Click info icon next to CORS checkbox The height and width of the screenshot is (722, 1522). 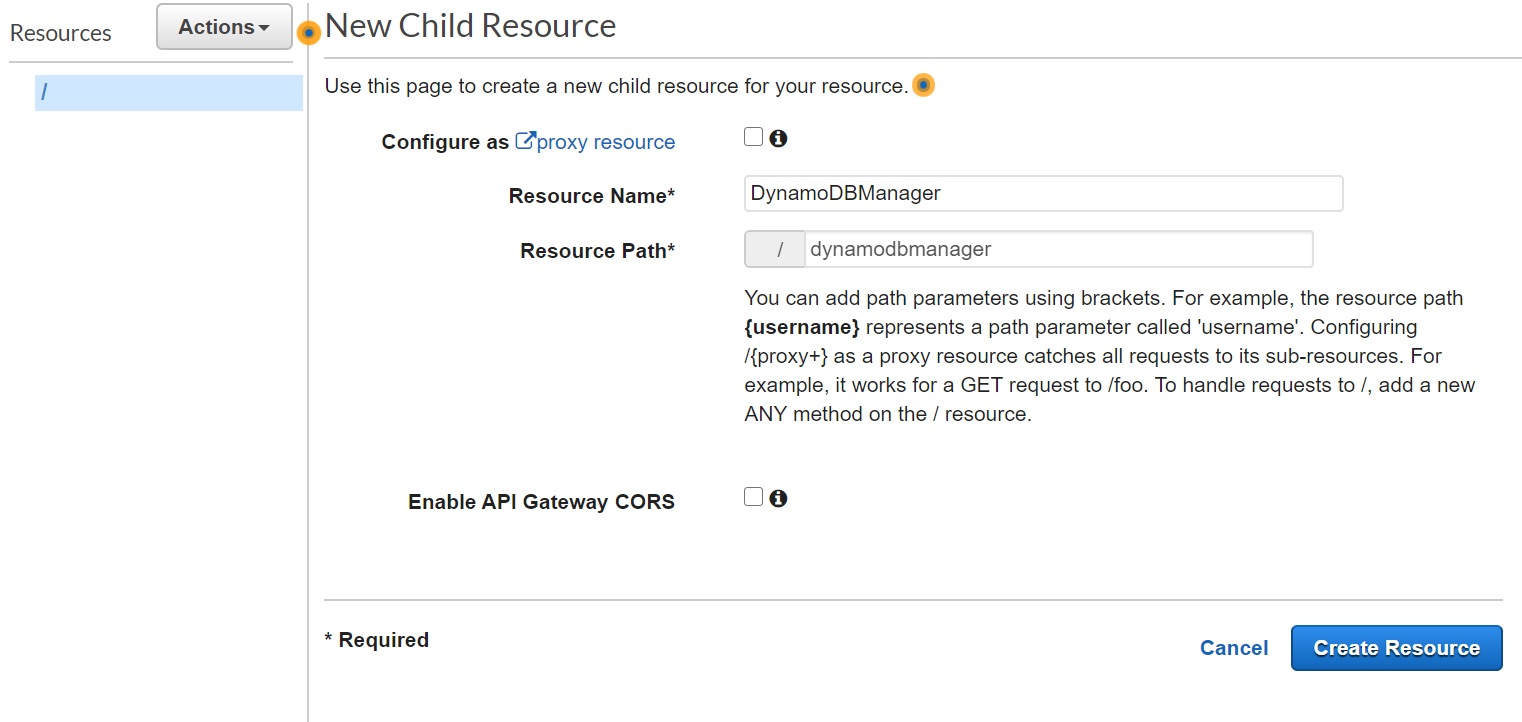pyautogui.click(x=778, y=498)
